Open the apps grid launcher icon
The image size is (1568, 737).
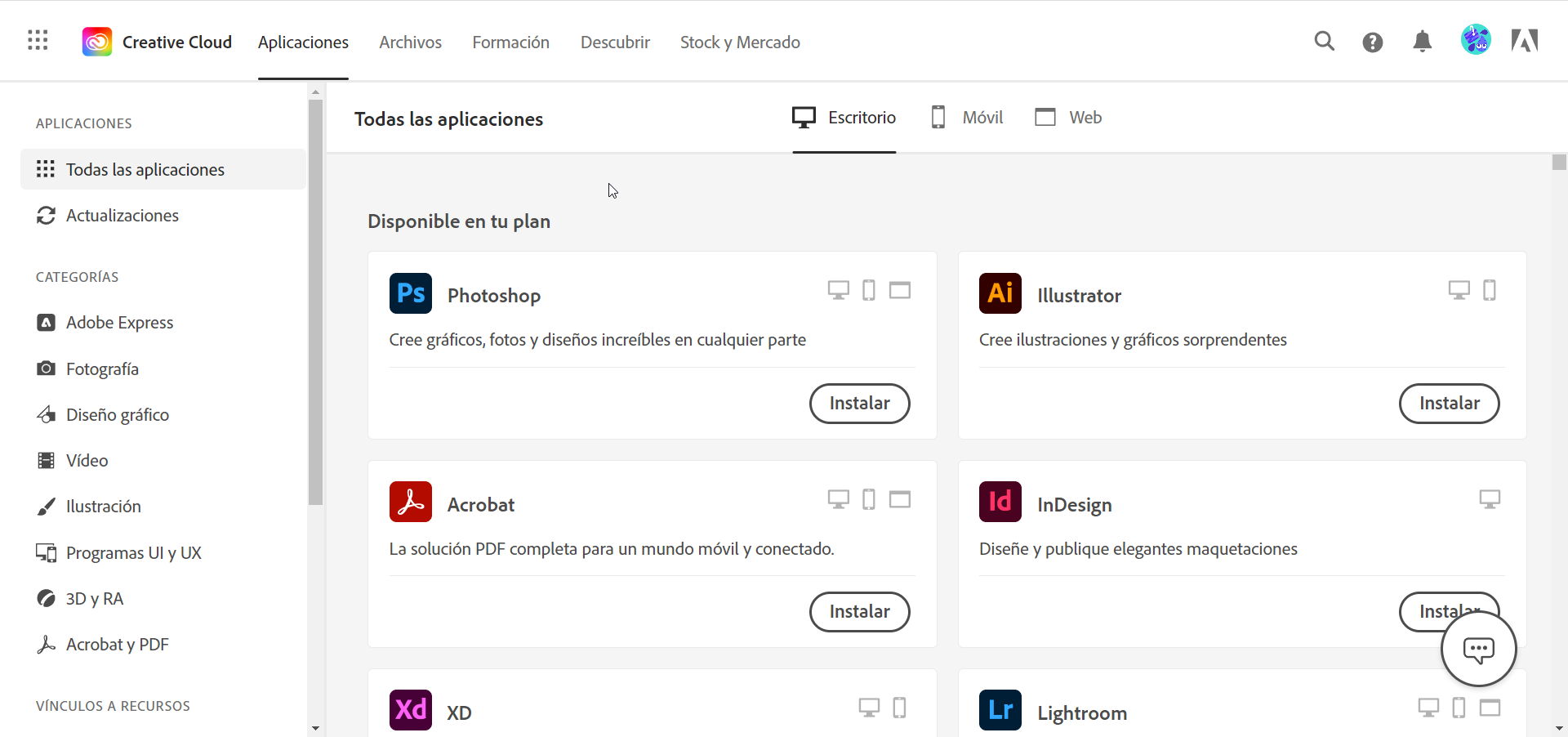[38, 40]
